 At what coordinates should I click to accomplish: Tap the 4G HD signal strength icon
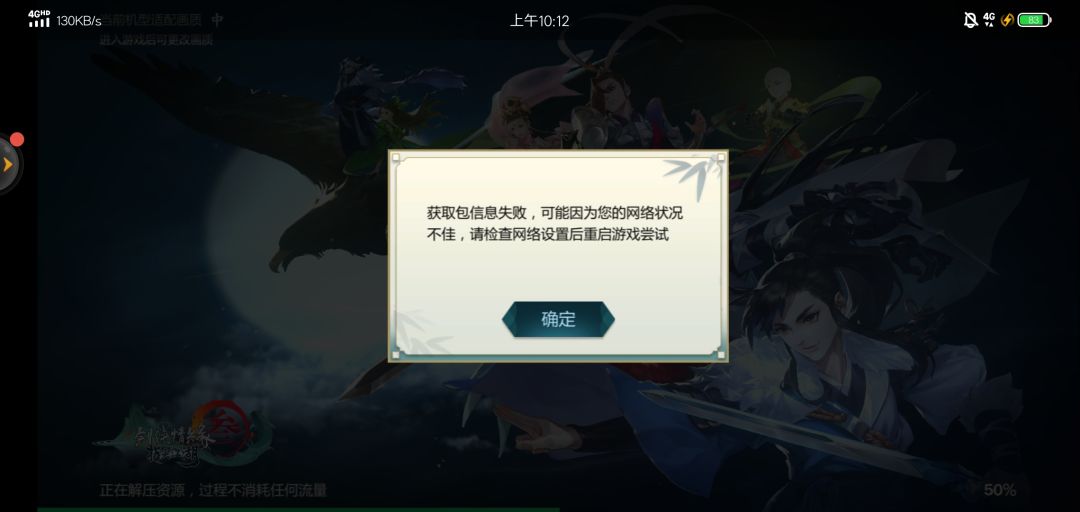39,19
